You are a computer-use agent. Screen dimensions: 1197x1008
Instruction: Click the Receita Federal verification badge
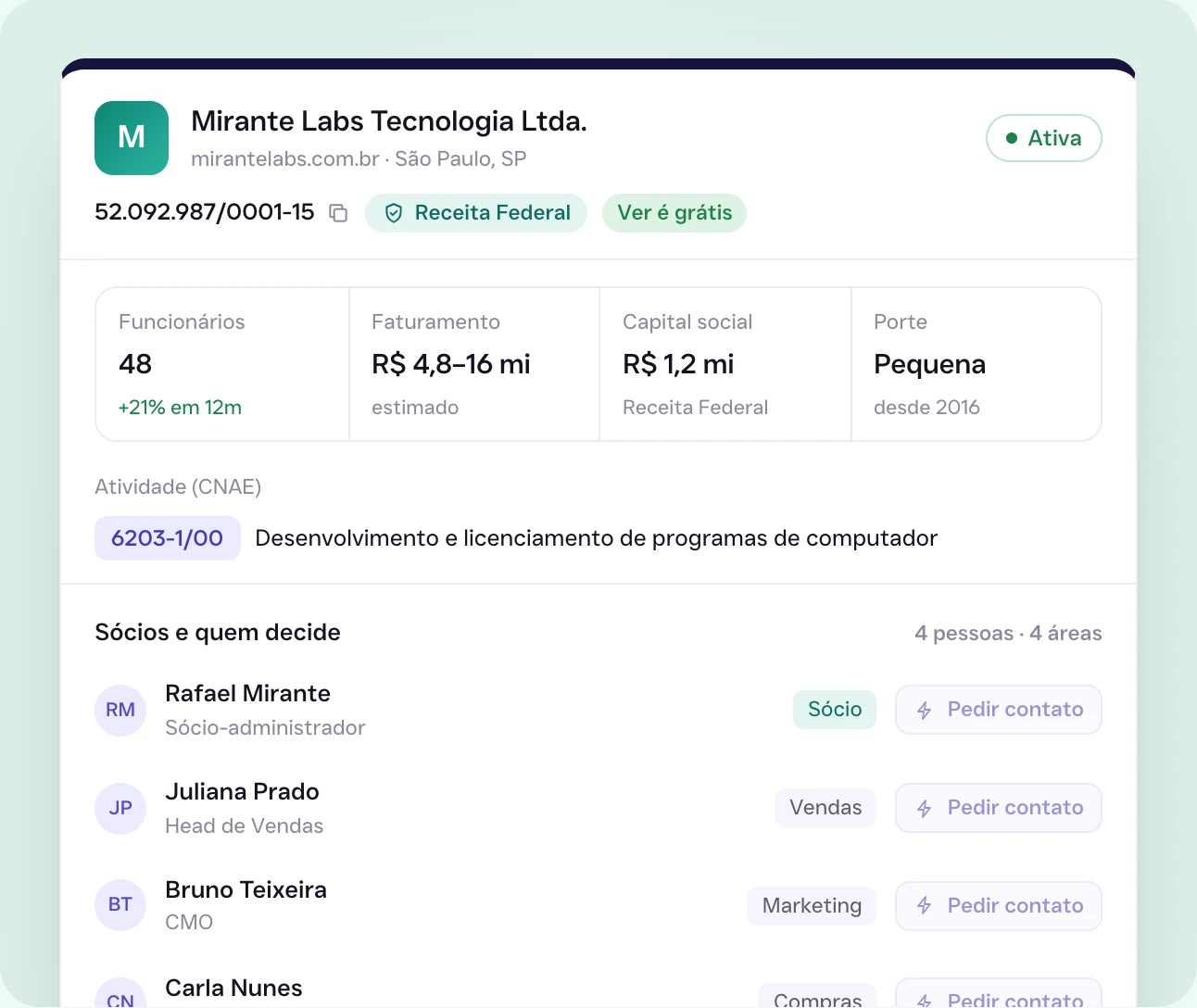point(476,213)
